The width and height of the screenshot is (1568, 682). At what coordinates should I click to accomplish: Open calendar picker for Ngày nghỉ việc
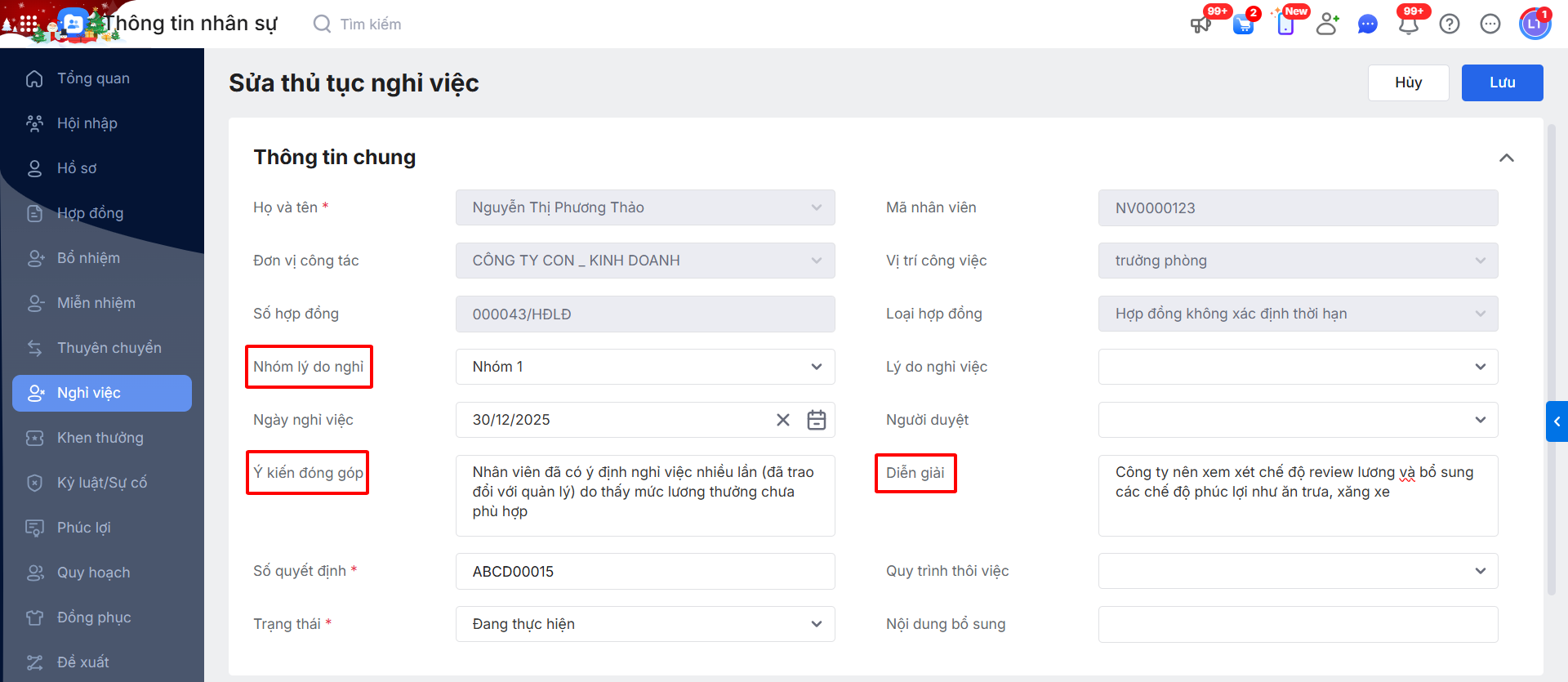point(817,420)
